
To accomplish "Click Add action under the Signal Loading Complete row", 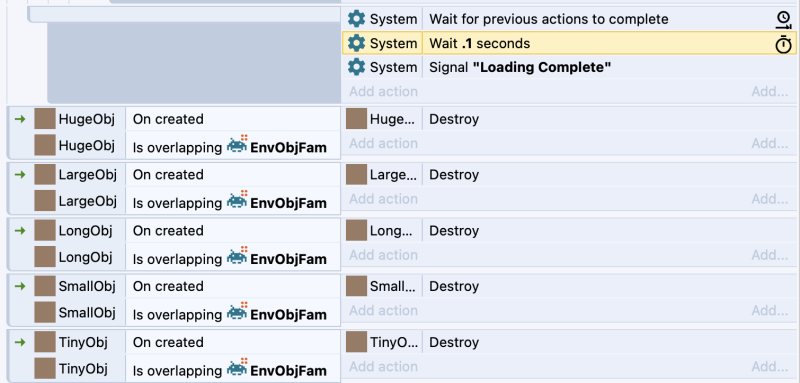I will click(383, 92).
